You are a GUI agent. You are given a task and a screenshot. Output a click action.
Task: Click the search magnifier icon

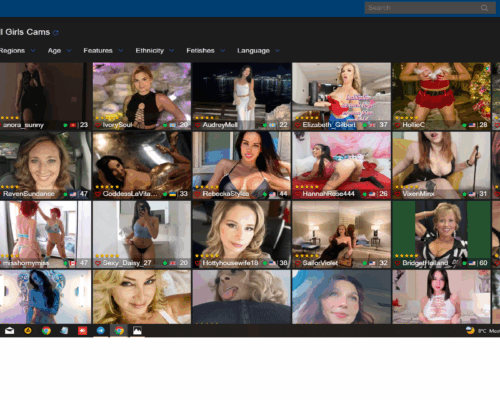pos(484,8)
